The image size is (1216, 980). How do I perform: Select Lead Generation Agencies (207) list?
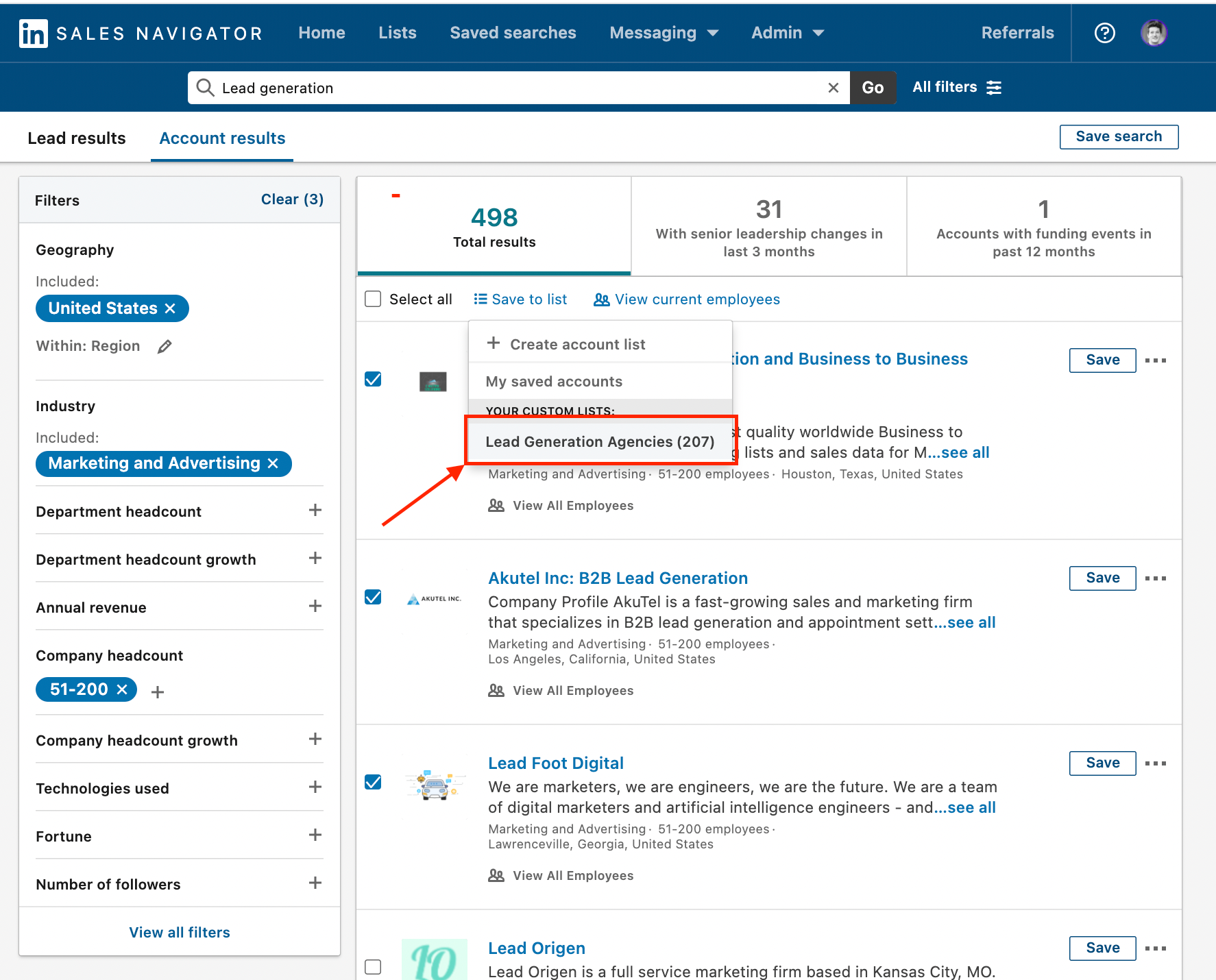point(600,442)
